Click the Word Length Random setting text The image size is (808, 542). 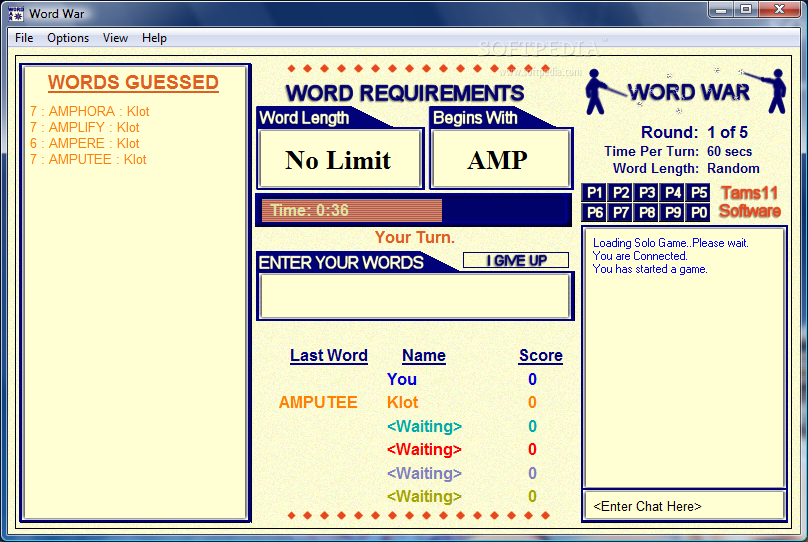tap(686, 168)
